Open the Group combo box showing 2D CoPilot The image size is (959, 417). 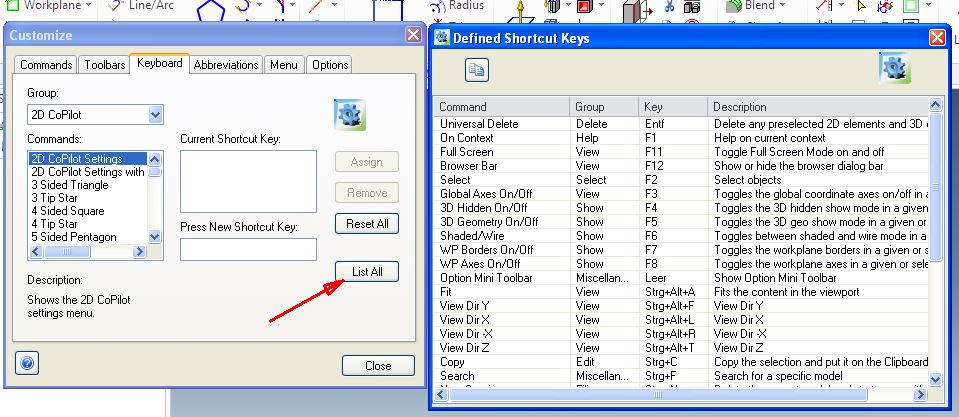pos(95,114)
